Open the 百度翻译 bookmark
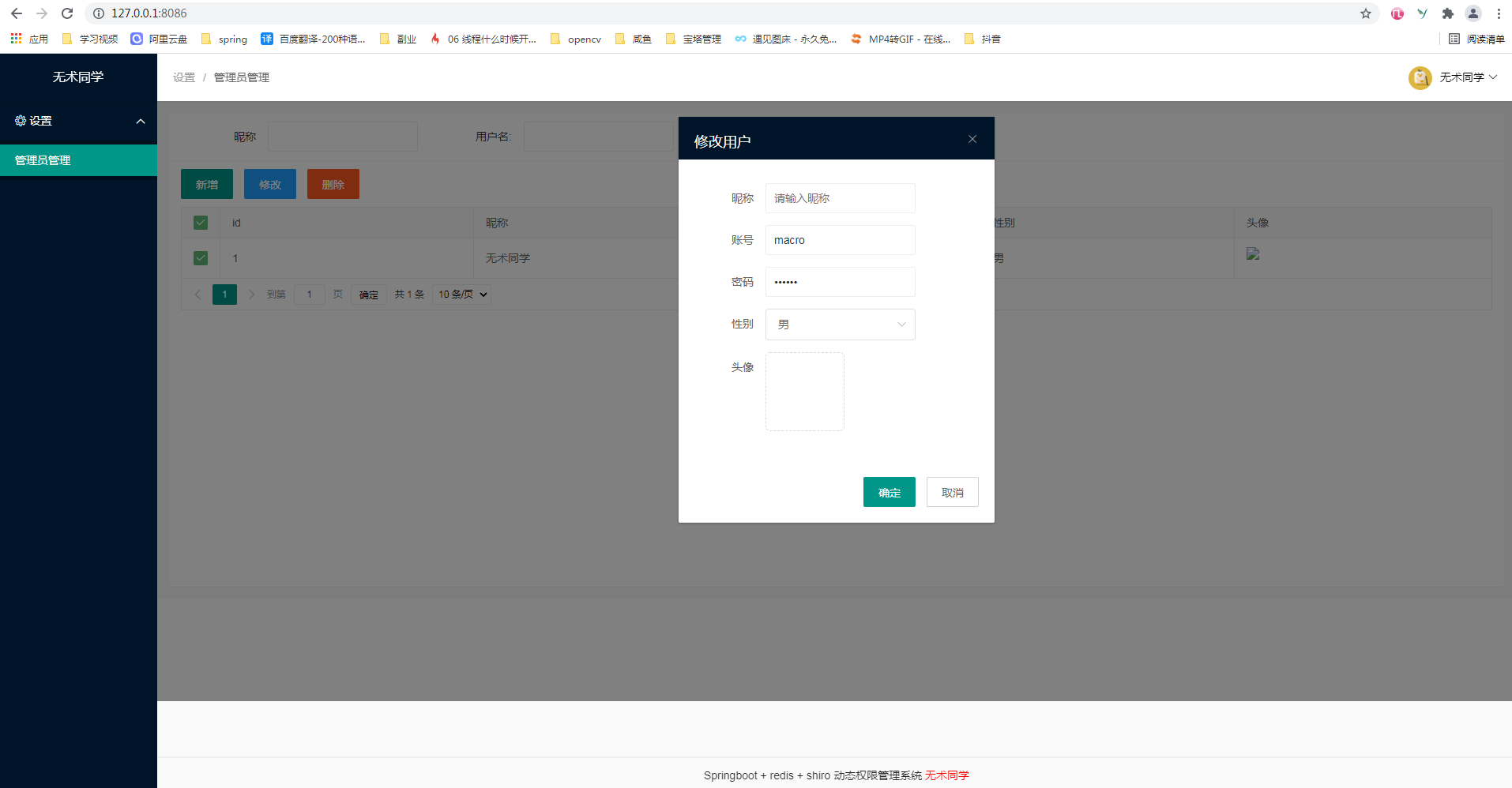Screen dimensions: 1512x788 pyautogui.click(x=313, y=39)
